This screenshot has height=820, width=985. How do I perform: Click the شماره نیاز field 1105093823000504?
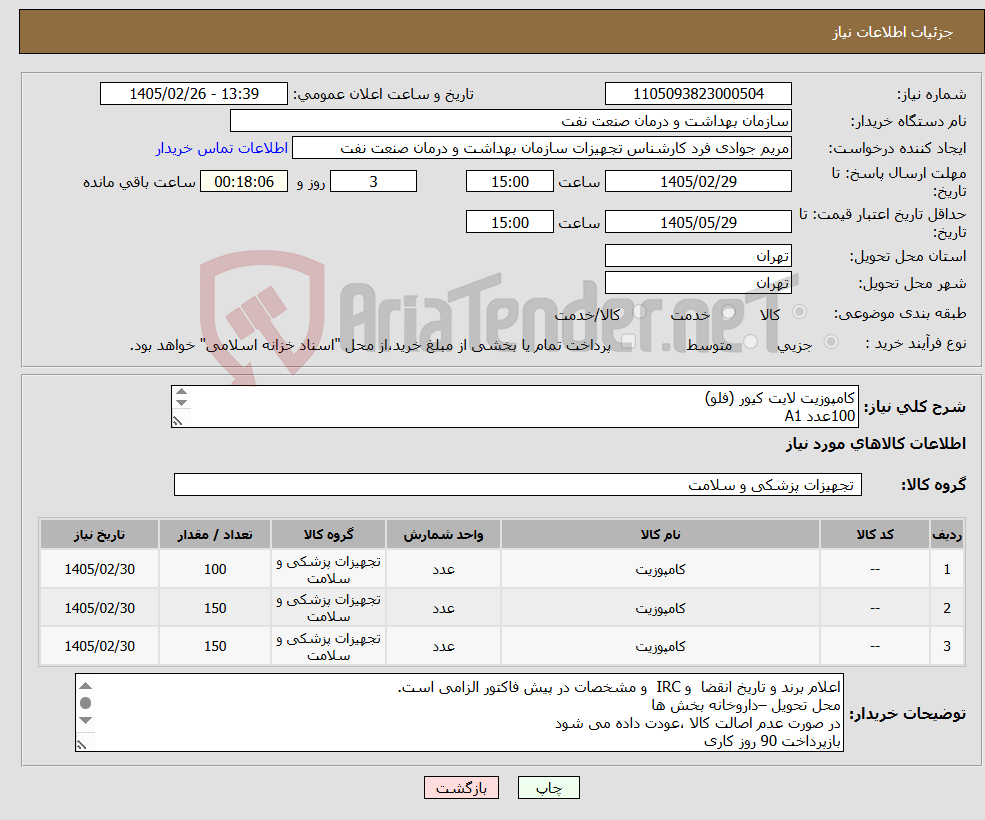[x=698, y=94]
